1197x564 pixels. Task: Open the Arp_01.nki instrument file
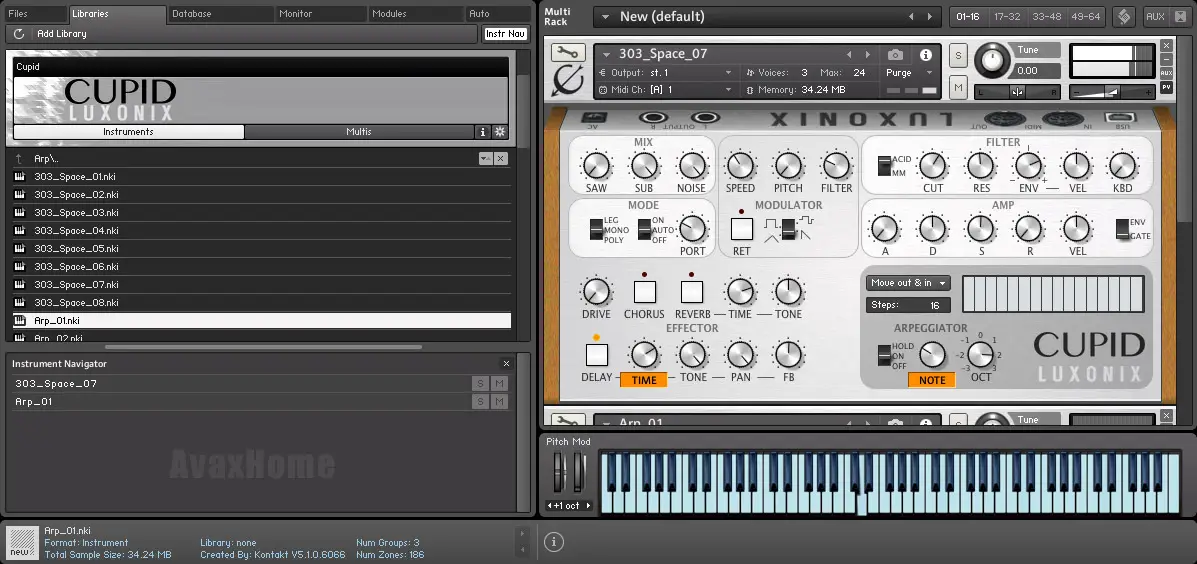tap(262, 321)
